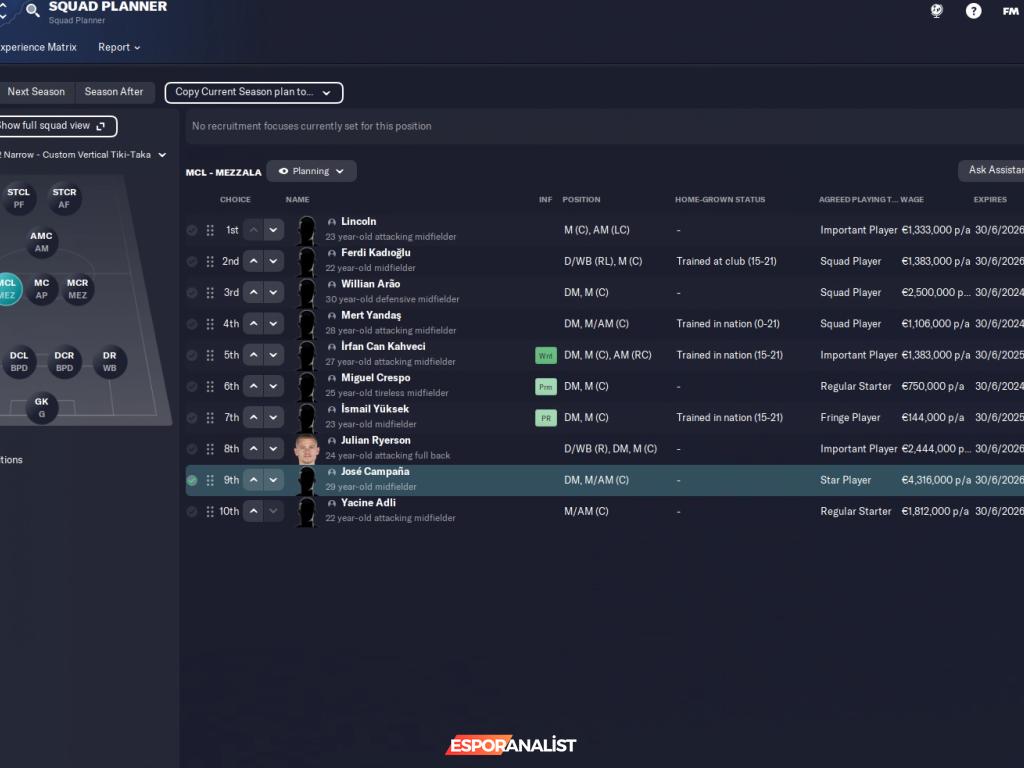
Task: Open the Copy Current Season plan dropdown
Action: pos(253,92)
